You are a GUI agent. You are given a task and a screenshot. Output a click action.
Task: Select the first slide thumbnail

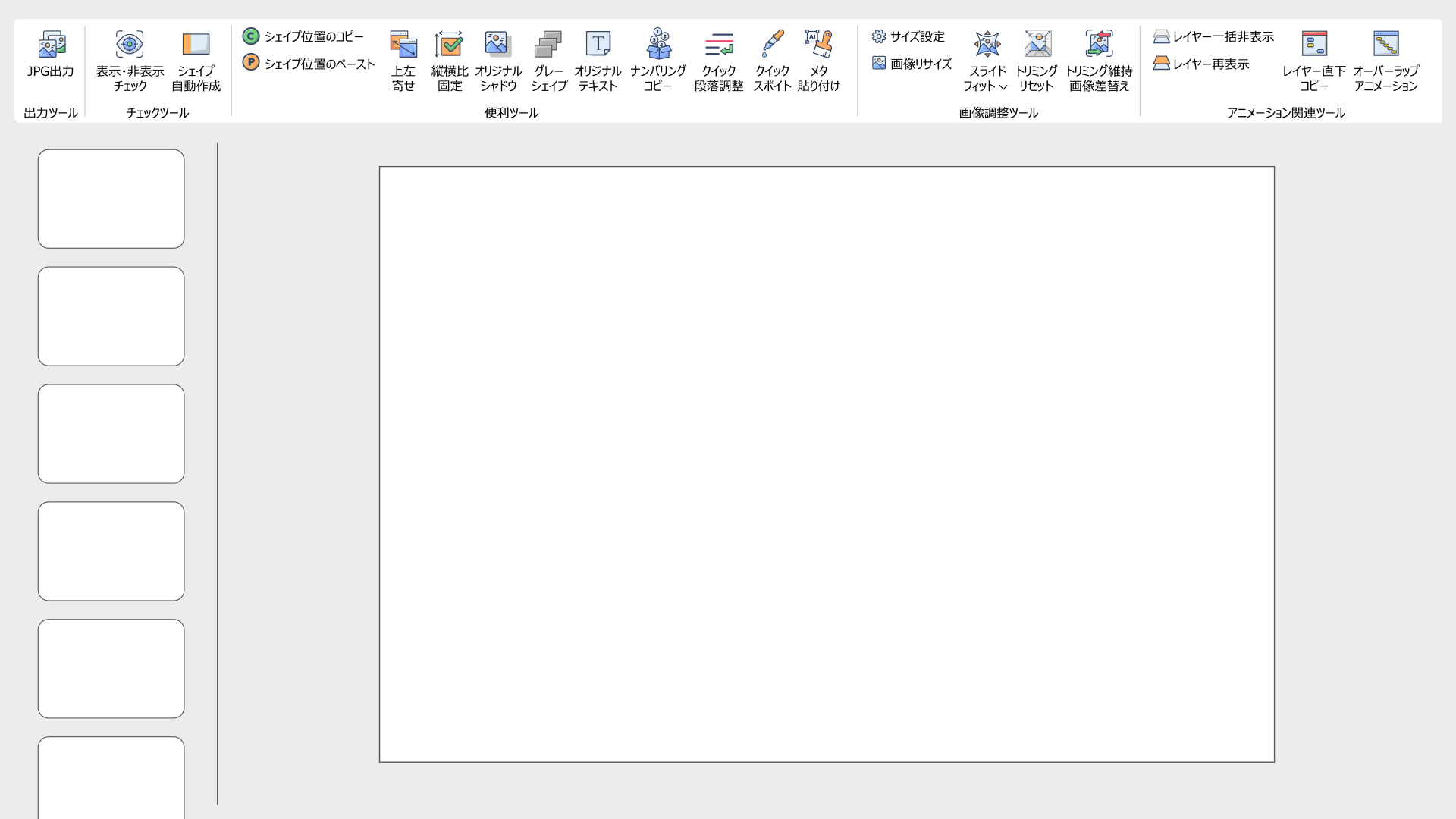tap(111, 199)
